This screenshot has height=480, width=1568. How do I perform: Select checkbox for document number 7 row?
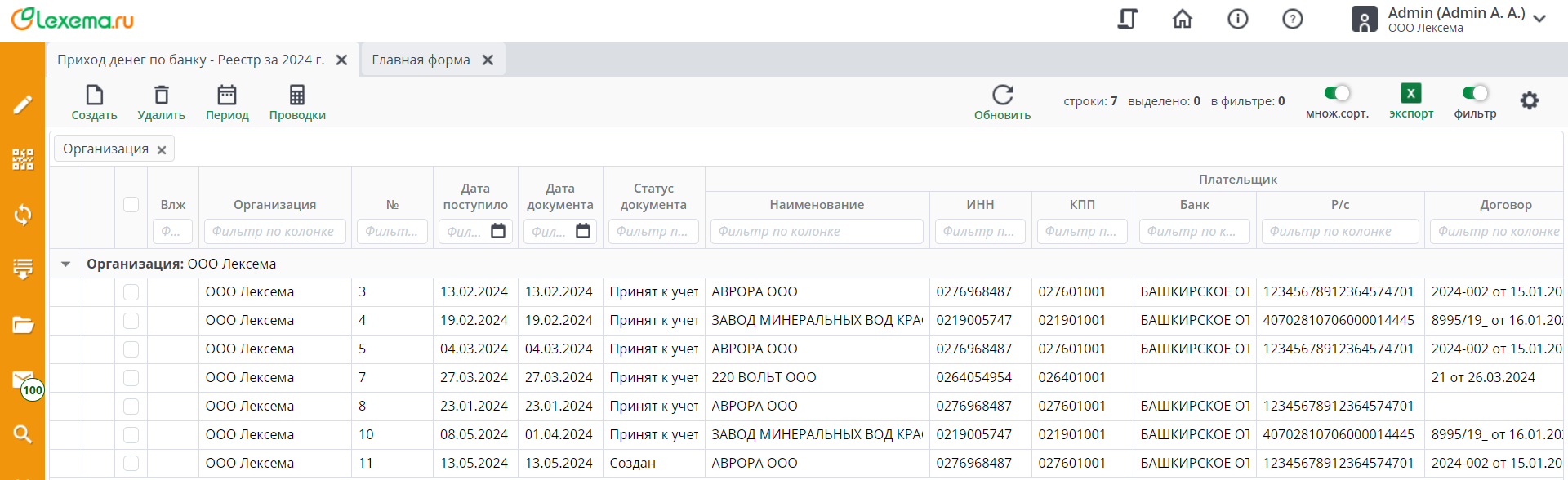[x=131, y=378]
